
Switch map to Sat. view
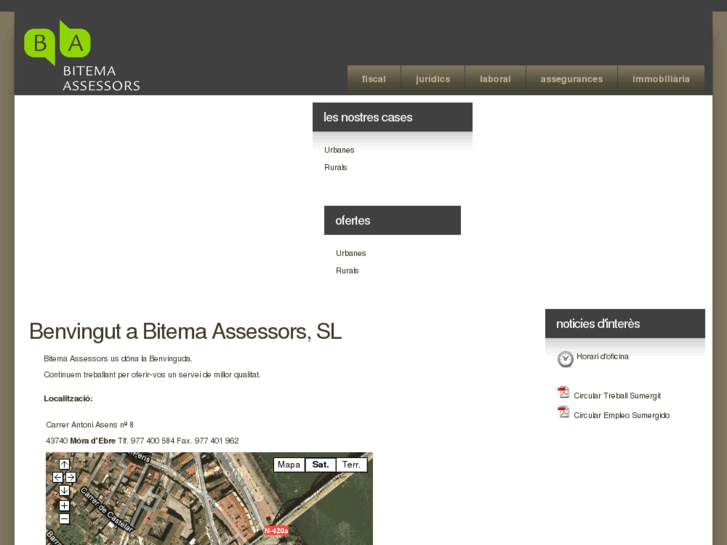(x=320, y=465)
